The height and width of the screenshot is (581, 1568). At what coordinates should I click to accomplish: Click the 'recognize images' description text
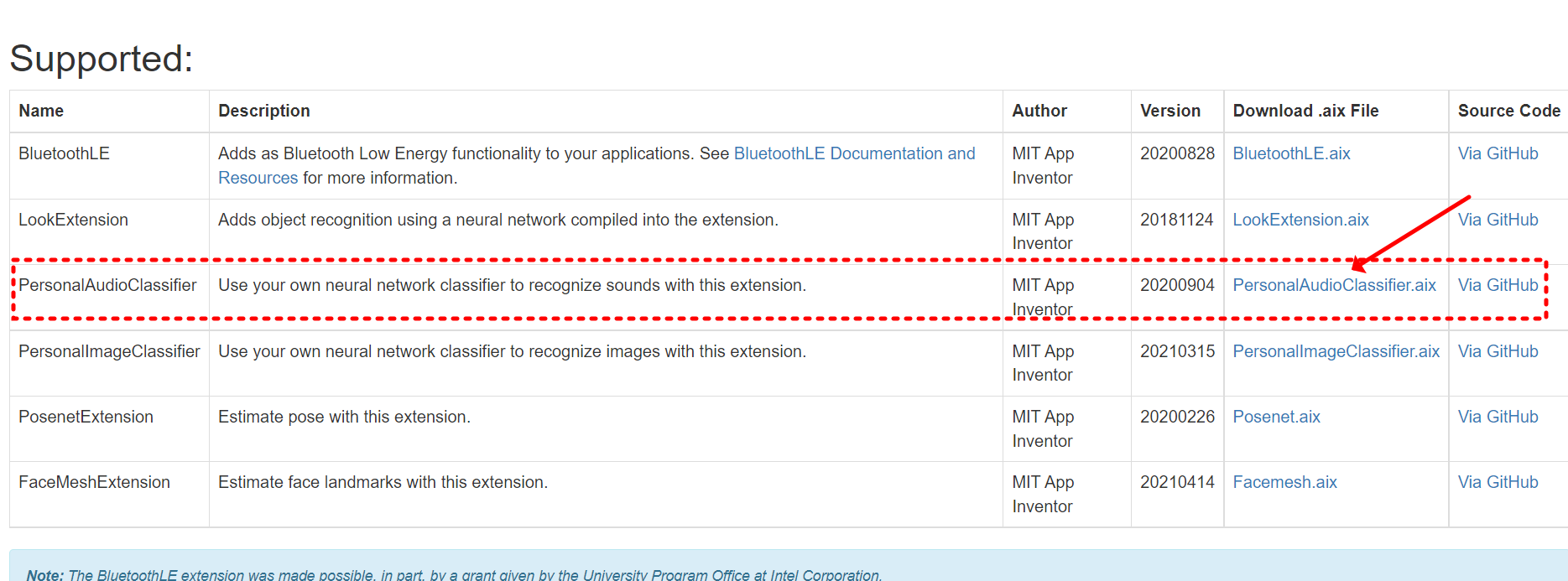click(512, 351)
